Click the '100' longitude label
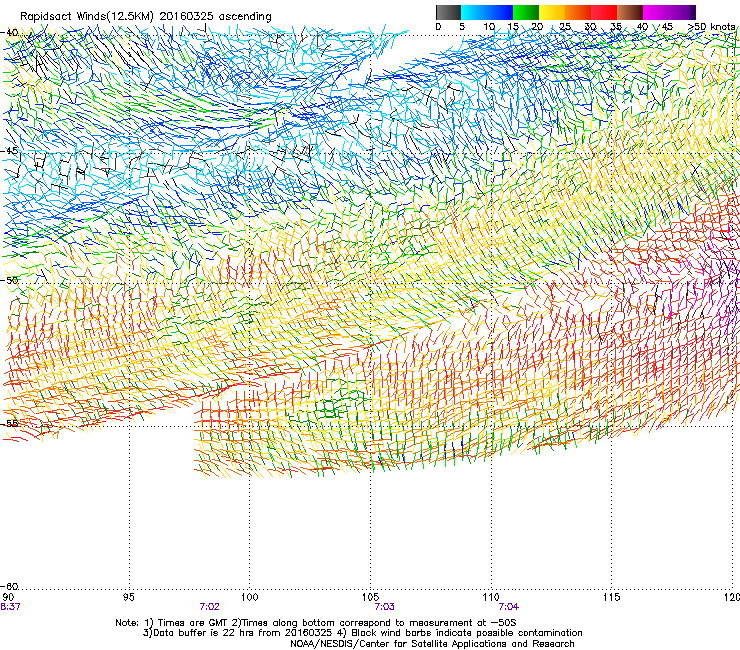This screenshot has width=740, height=650. (250, 597)
